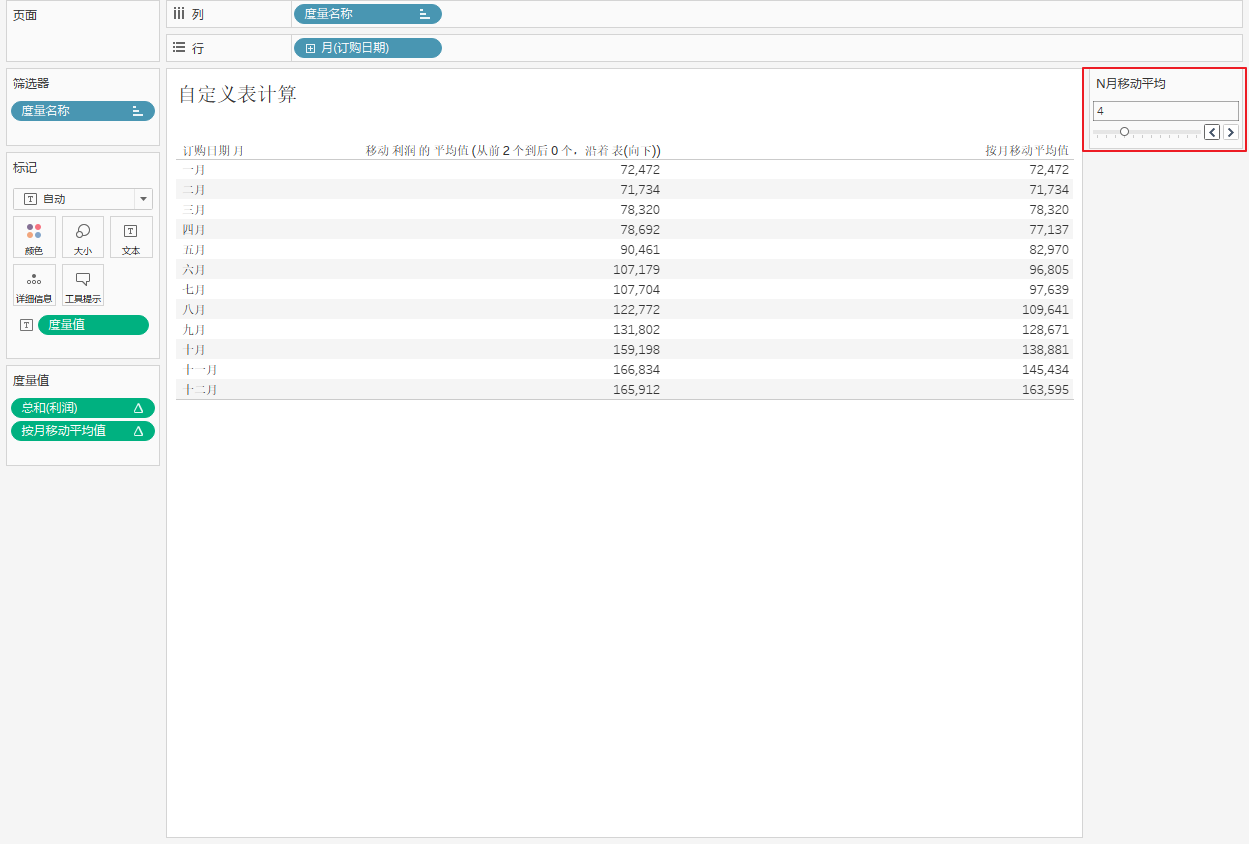Click the value 159,198 in 十月 row
The height and width of the screenshot is (844, 1249).
click(636, 350)
